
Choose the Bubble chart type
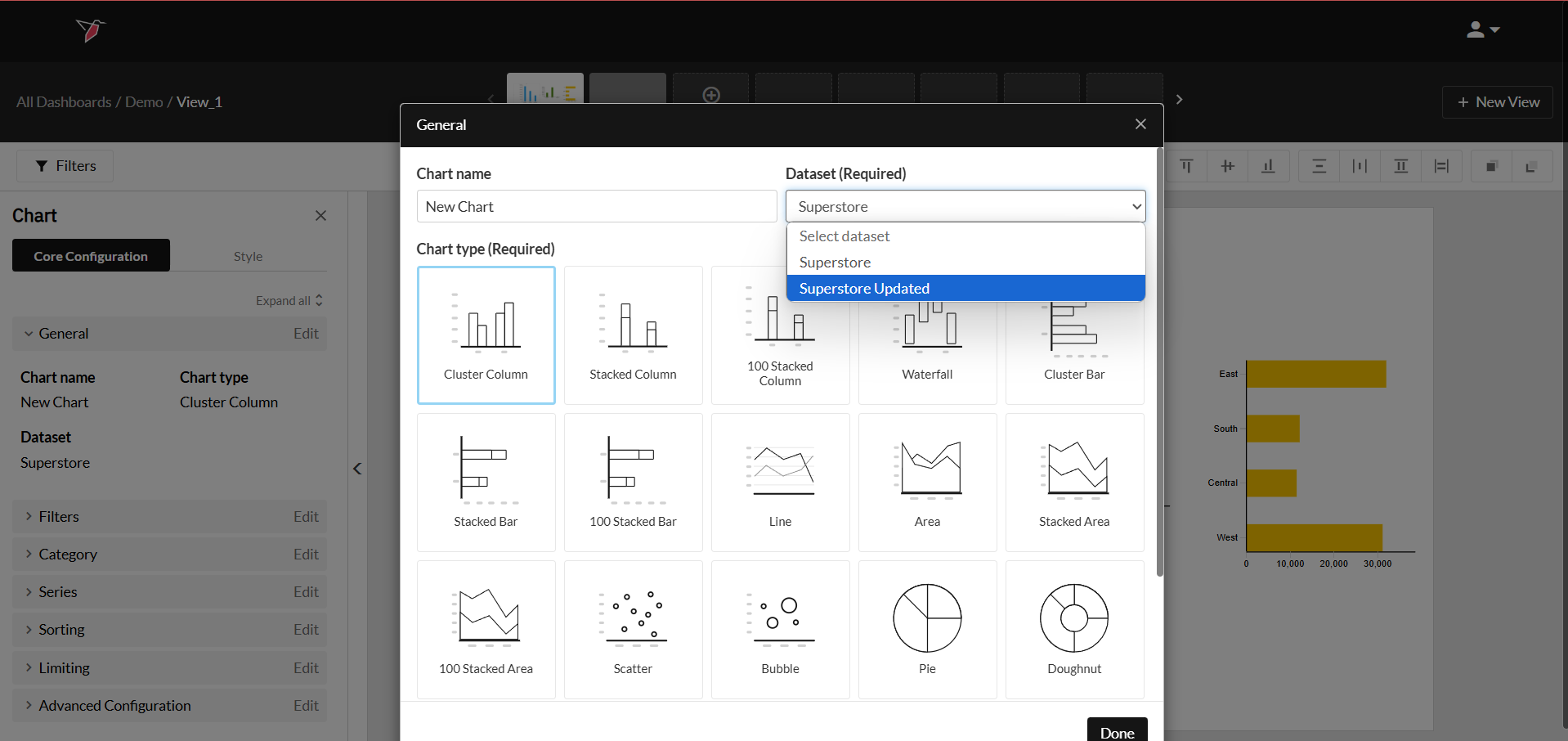[780, 630]
